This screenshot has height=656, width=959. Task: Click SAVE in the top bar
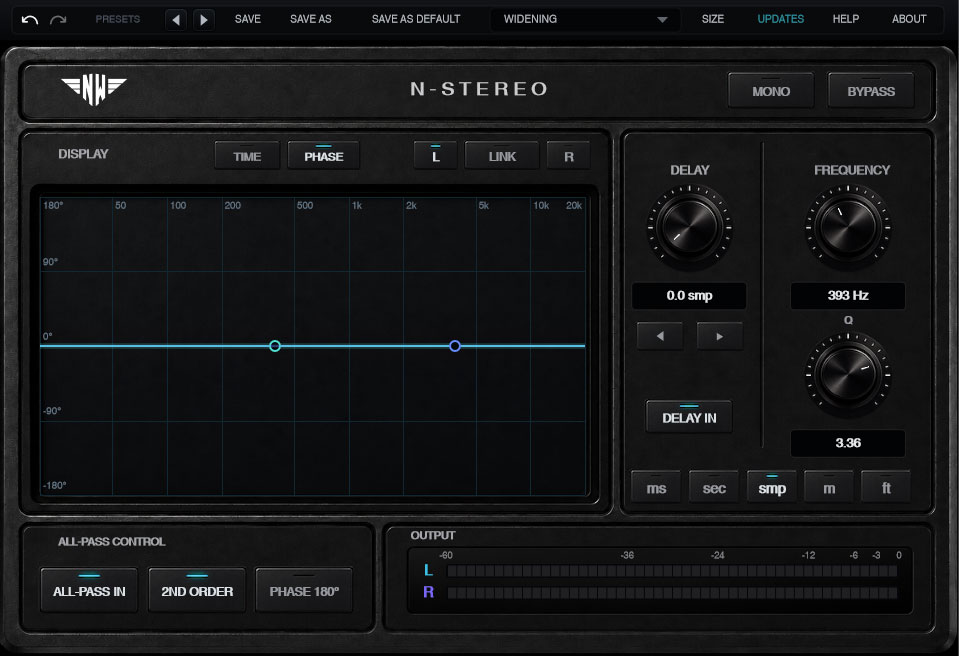[248, 20]
